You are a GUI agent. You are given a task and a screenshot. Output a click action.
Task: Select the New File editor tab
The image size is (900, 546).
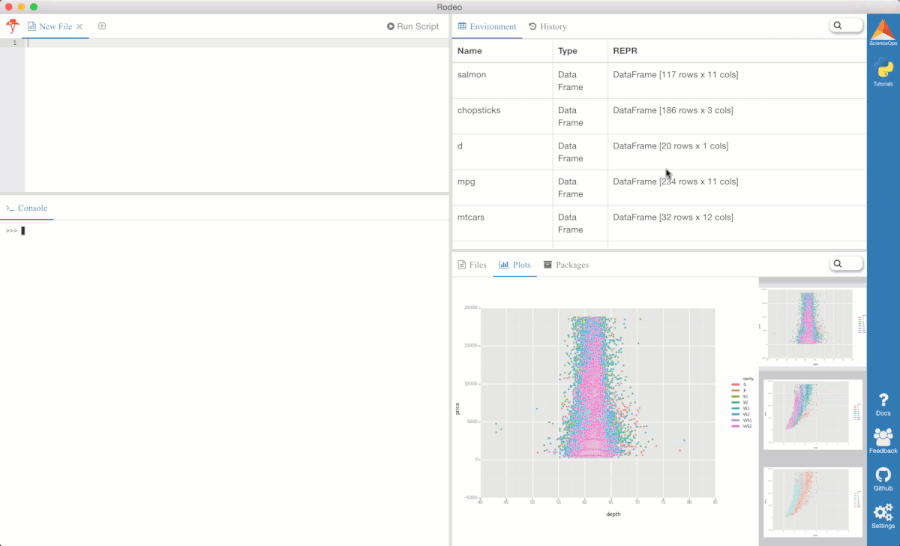point(56,26)
